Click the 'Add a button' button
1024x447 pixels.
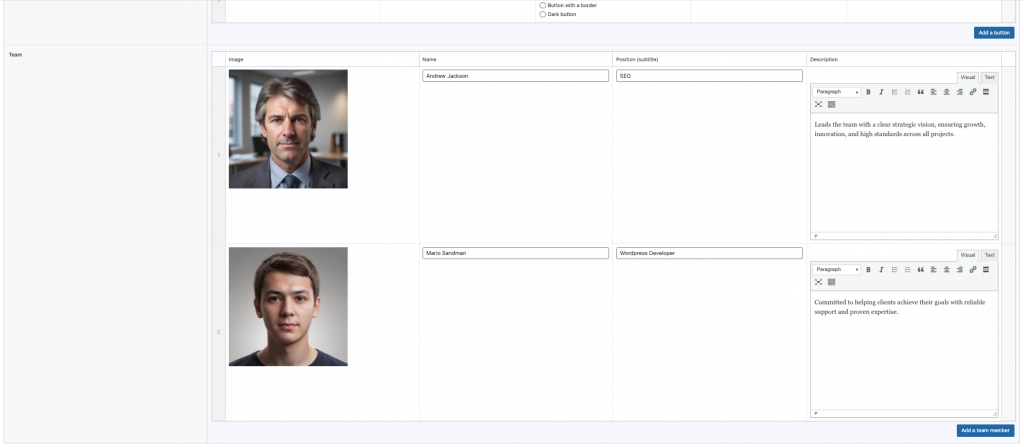pos(994,33)
